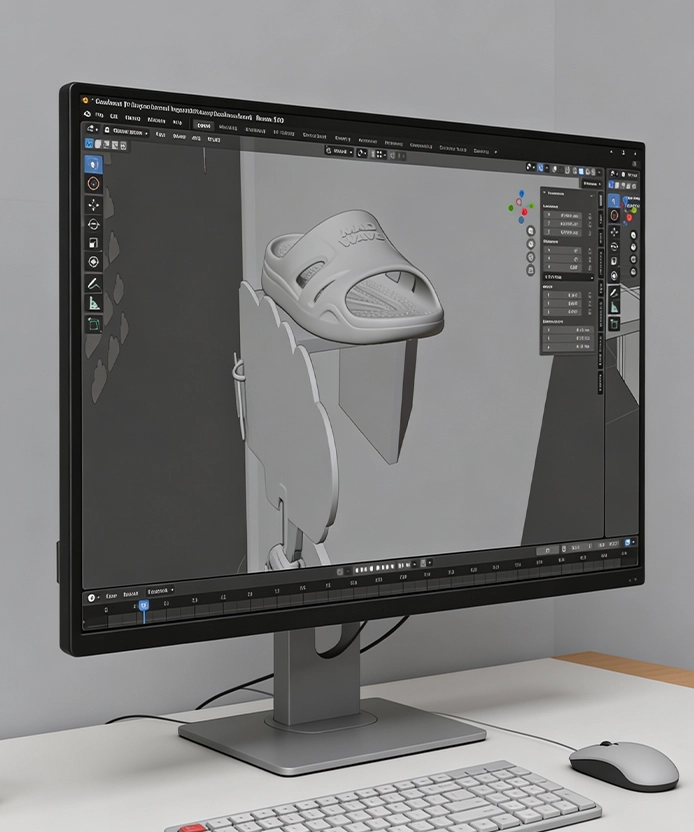Select the Scale tool in left toolbar
Screen dimensions: 694x832
pos(94,244)
